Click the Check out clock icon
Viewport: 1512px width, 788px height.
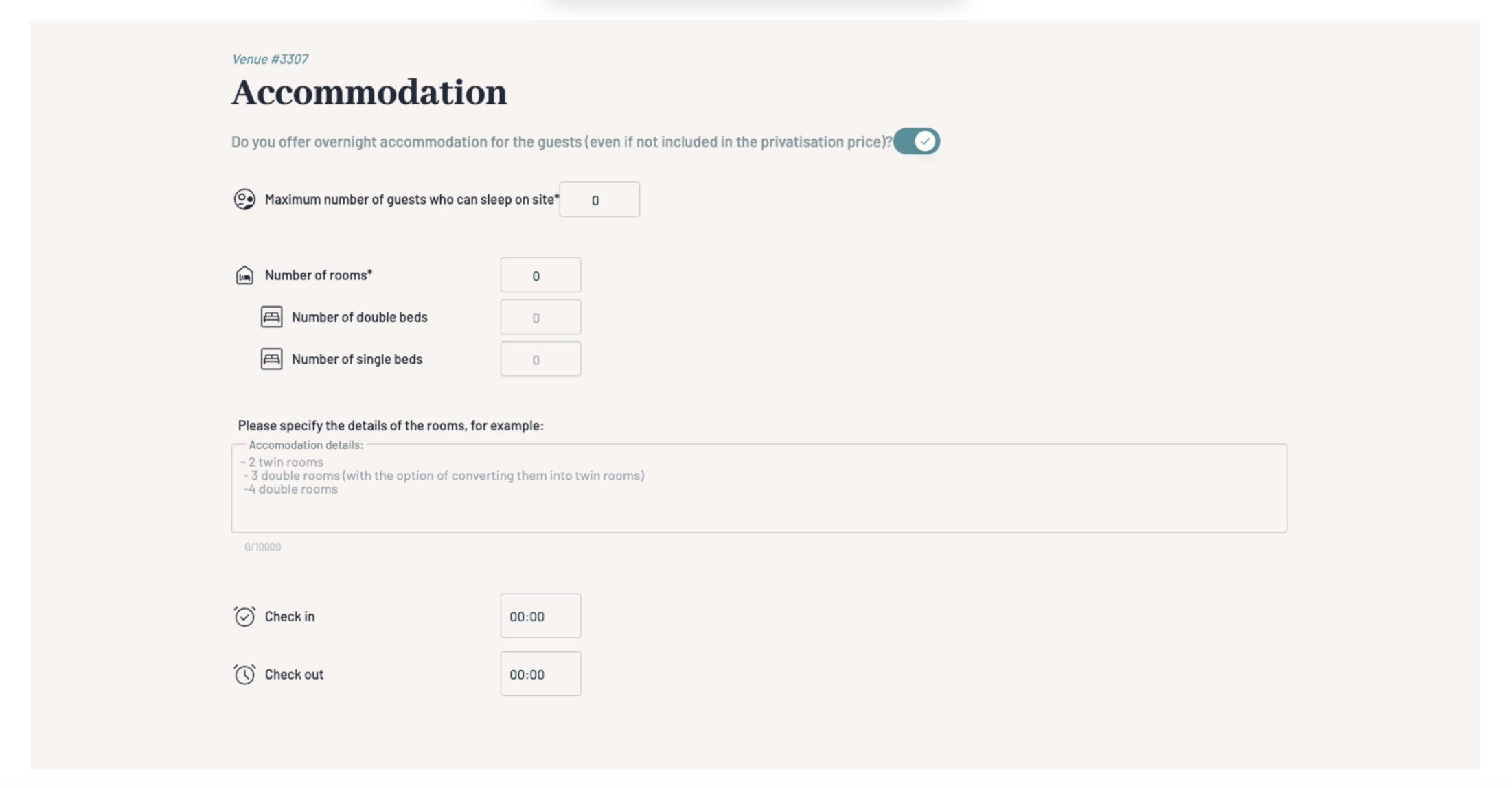click(x=244, y=674)
